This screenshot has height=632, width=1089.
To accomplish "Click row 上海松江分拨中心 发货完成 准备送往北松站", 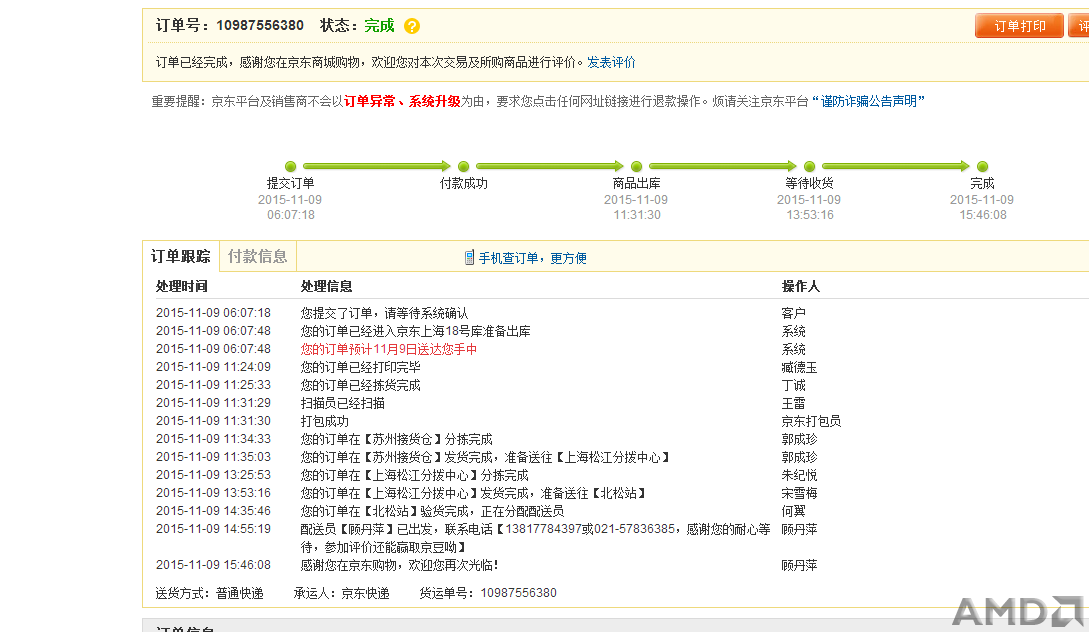I will pos(474,494).
